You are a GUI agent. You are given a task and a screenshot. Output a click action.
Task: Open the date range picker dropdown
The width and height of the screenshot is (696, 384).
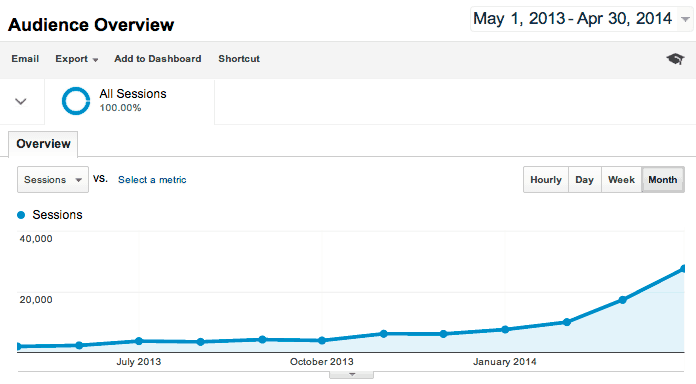pyautogui.click(x=581, y=19)
